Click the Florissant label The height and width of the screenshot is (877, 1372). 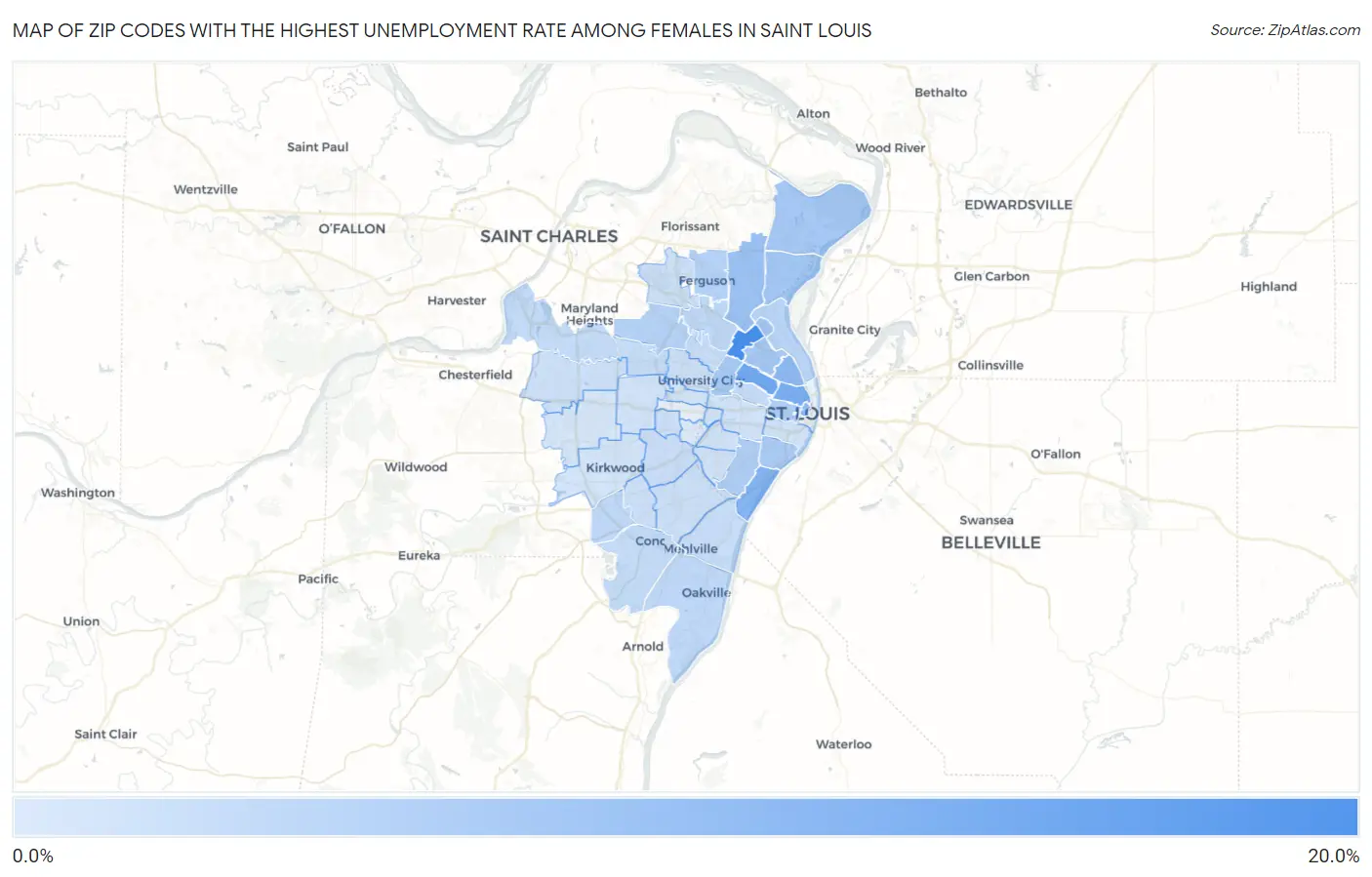(x=690, y=226)
